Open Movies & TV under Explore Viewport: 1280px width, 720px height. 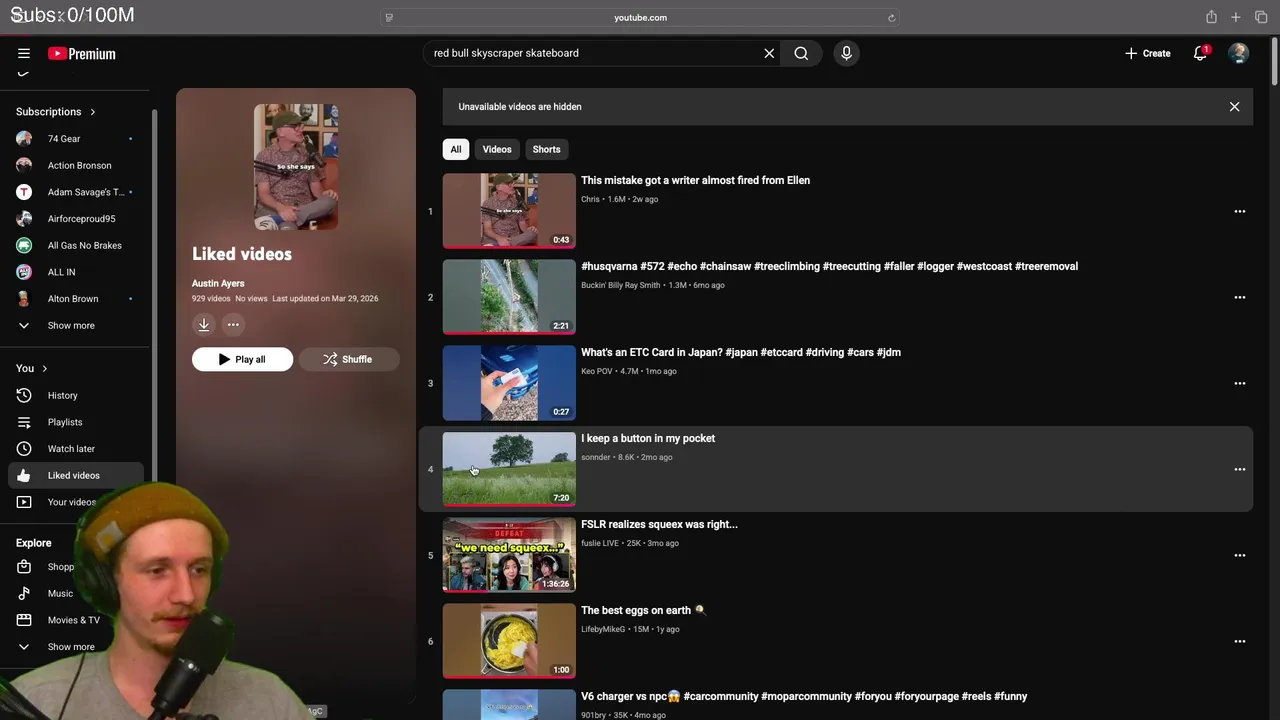point(75,620)
